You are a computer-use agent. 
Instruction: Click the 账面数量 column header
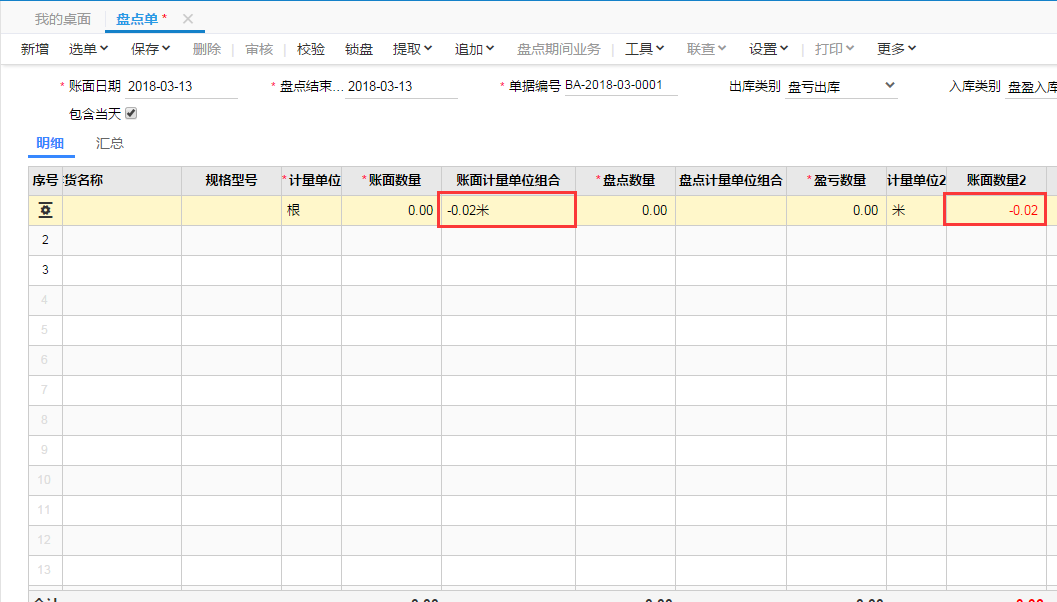coord(392,181)
